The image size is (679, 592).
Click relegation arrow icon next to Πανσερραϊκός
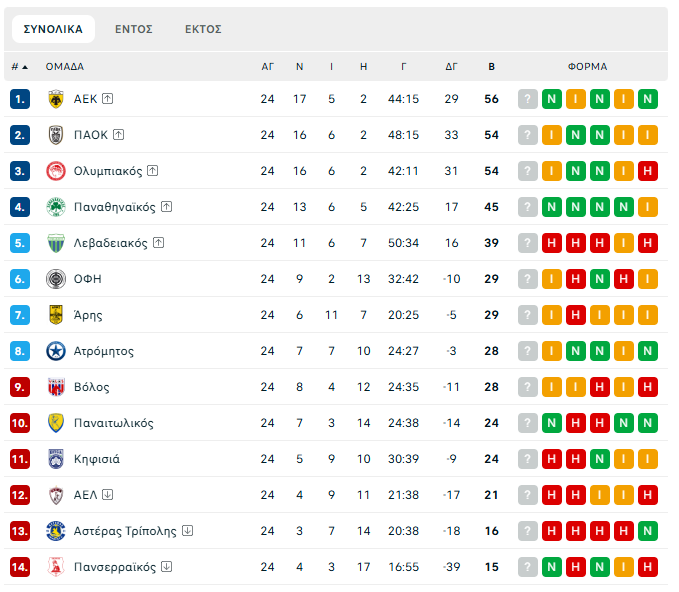(167, 567)
